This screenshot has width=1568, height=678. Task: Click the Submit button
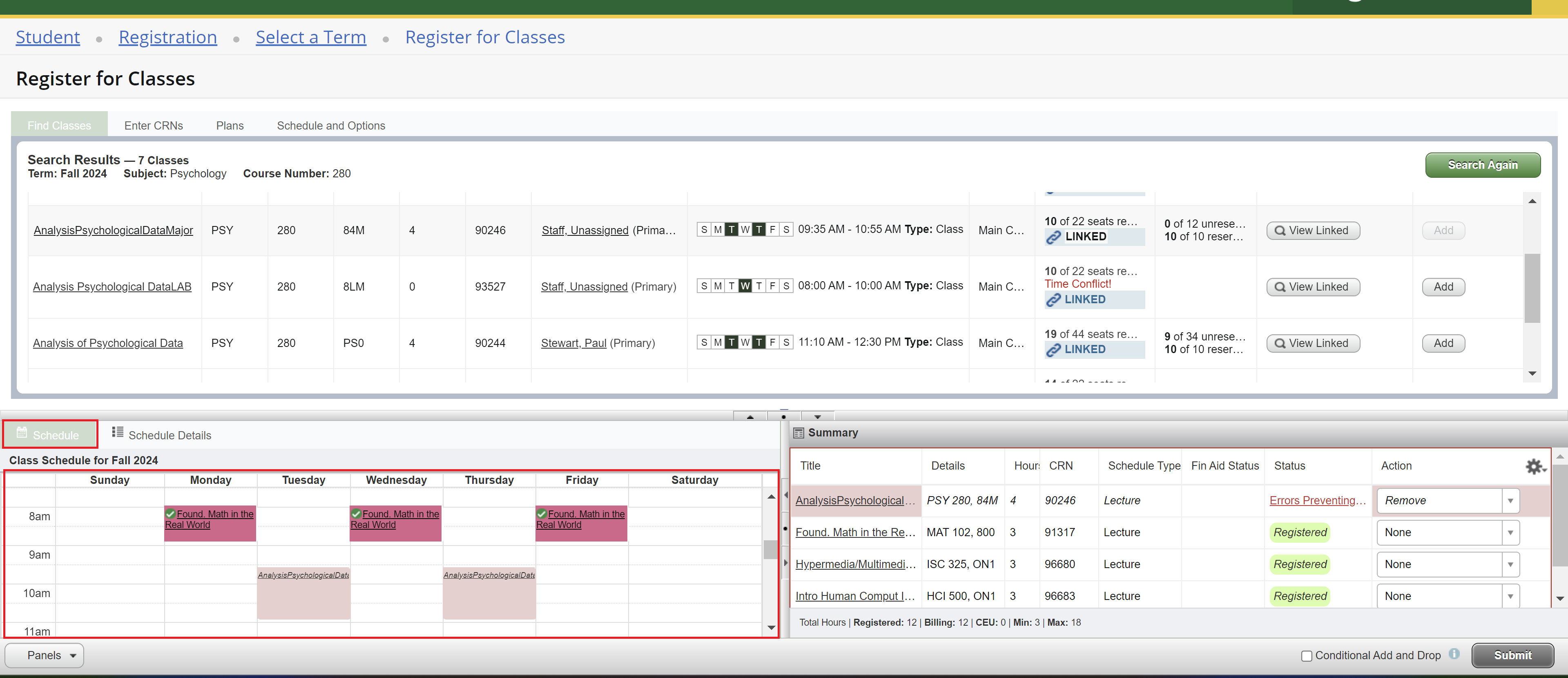(1512, 656)
